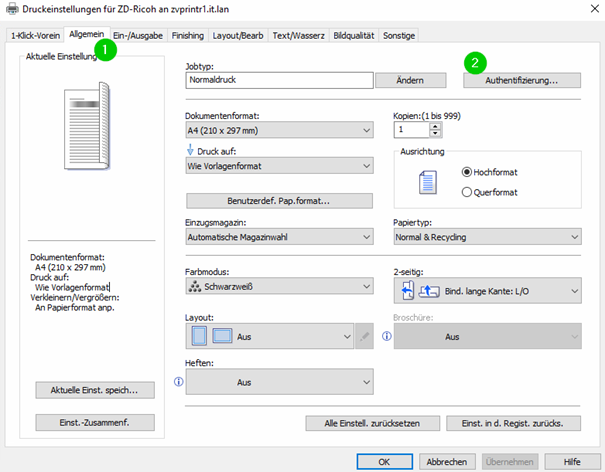Click the info icon beside Heften

179,381
